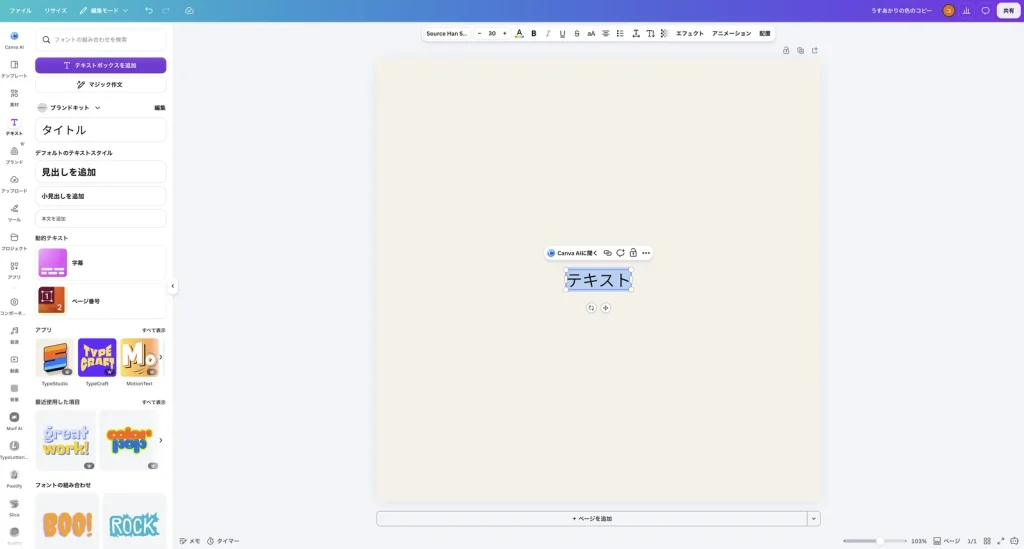Open the アップロード (Uploads) sidebar panel

tap(14, 183)
